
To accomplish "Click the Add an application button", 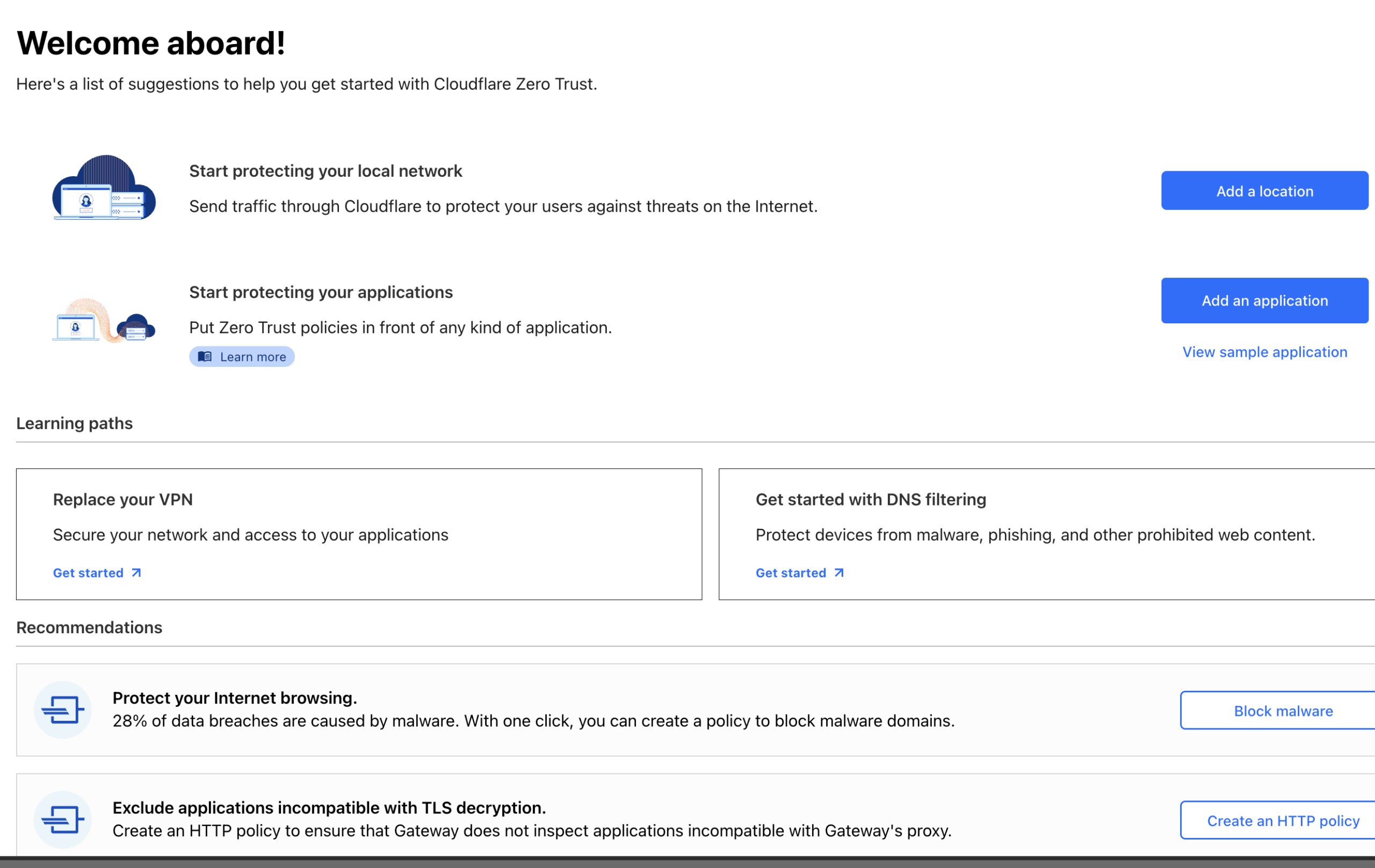I will (x=1264, y=300).
